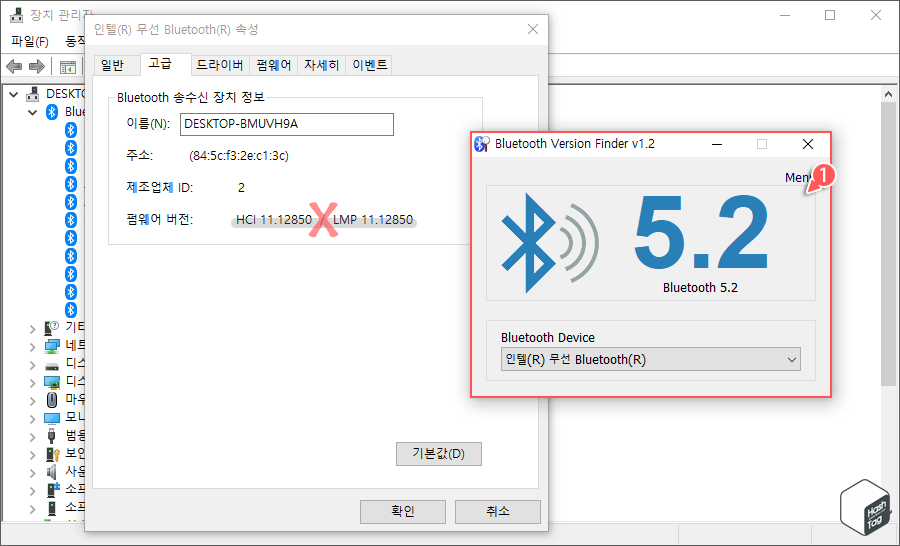
Task: Click the Device Manager scroll up arrow
Action: pyautogui.click(x=889, y=94)
